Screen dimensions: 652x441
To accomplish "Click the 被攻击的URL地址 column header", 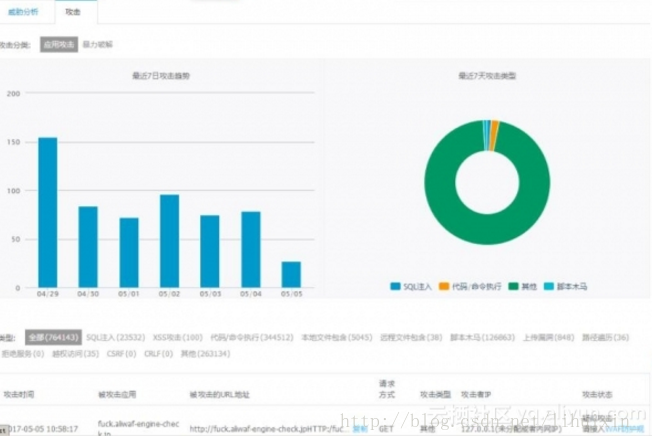I will [220, 394].
